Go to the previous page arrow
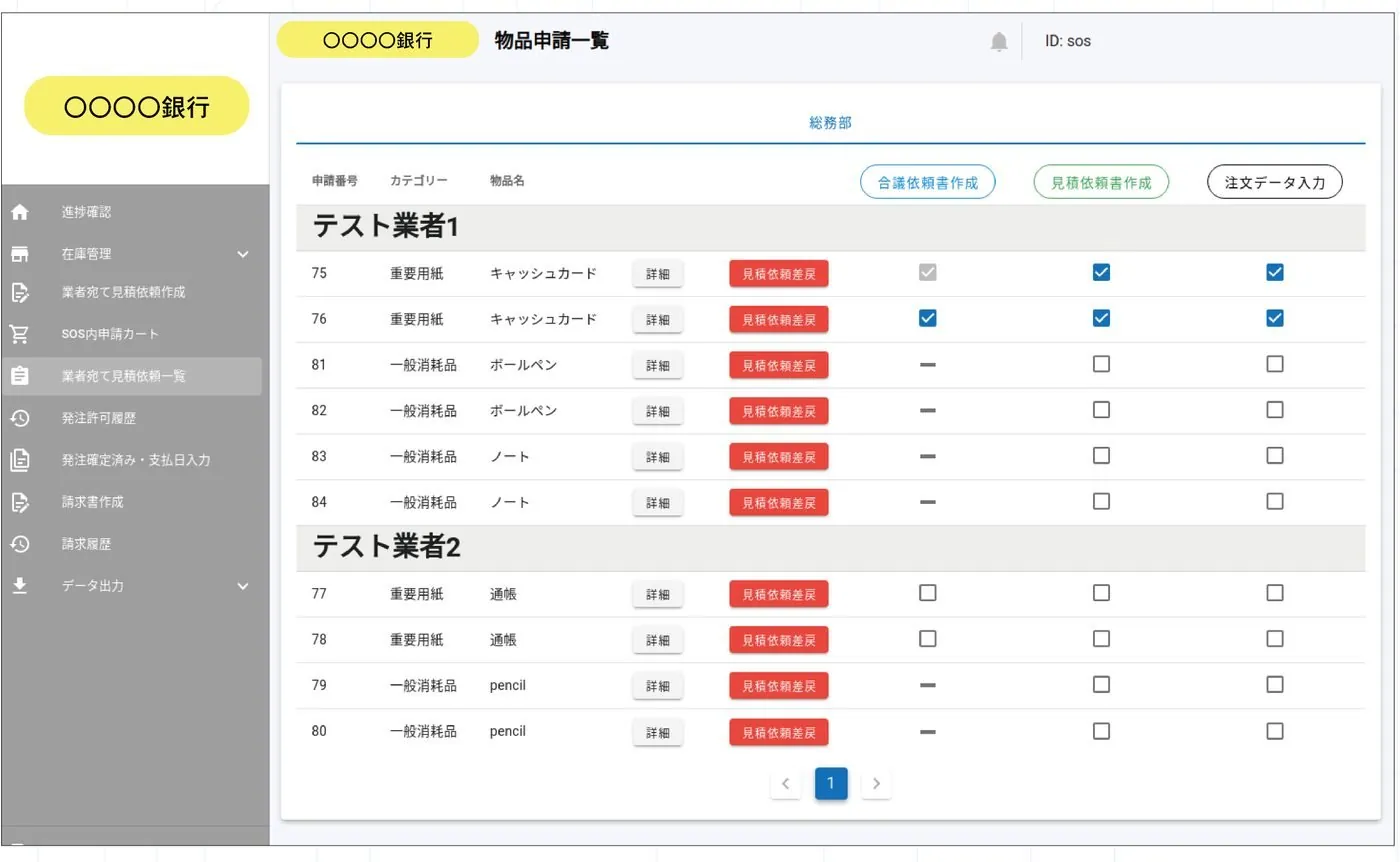1400x862 pixels. tap(786, 784)
